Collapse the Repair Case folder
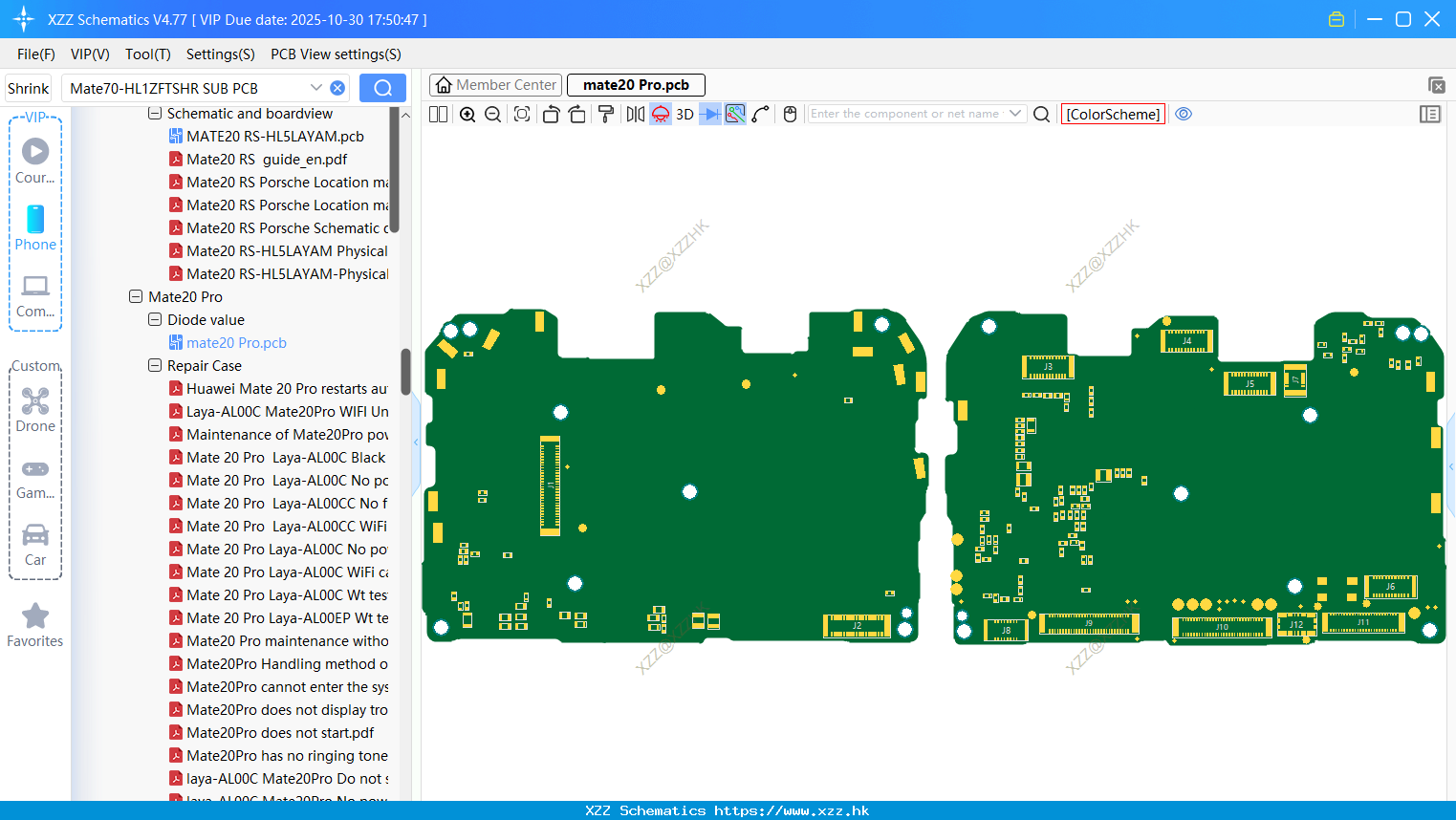The image size is (1456, 820). (x=155, y=366)
